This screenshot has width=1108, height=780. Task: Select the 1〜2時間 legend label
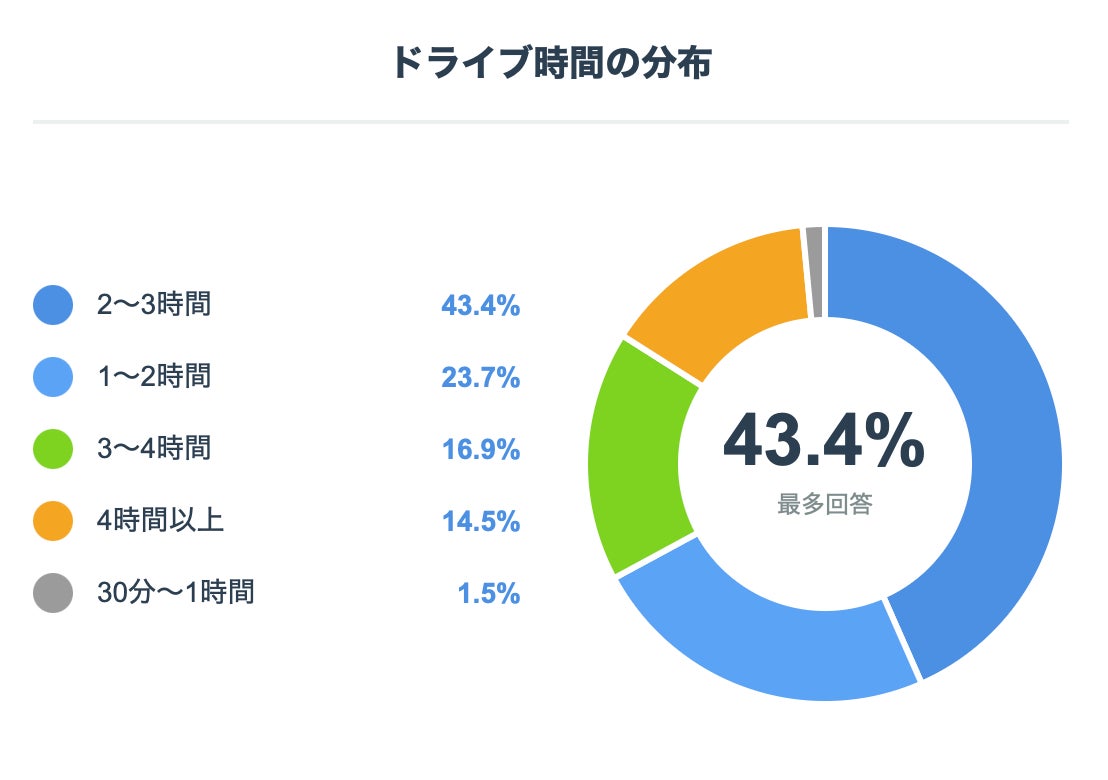154,377
